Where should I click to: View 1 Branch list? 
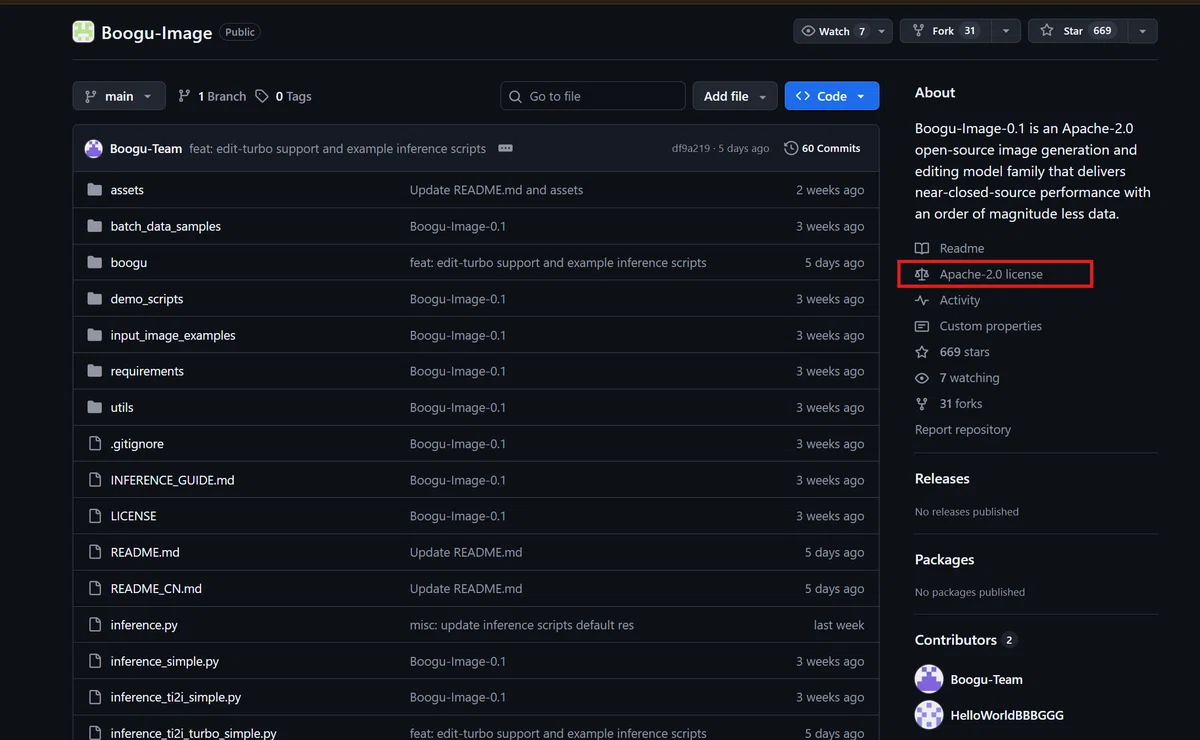tap(212, 96)
